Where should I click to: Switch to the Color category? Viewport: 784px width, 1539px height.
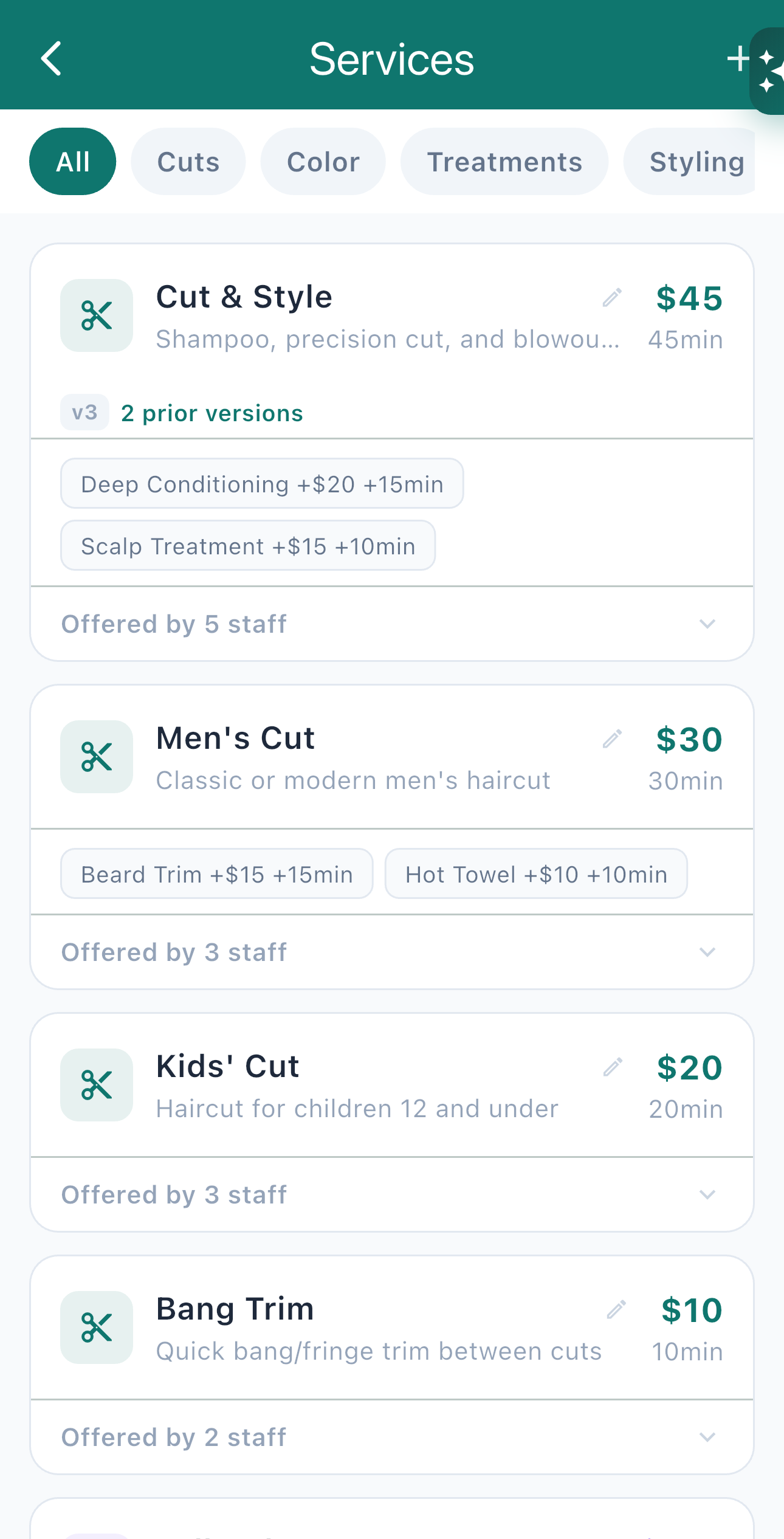[x=323, y=162]
